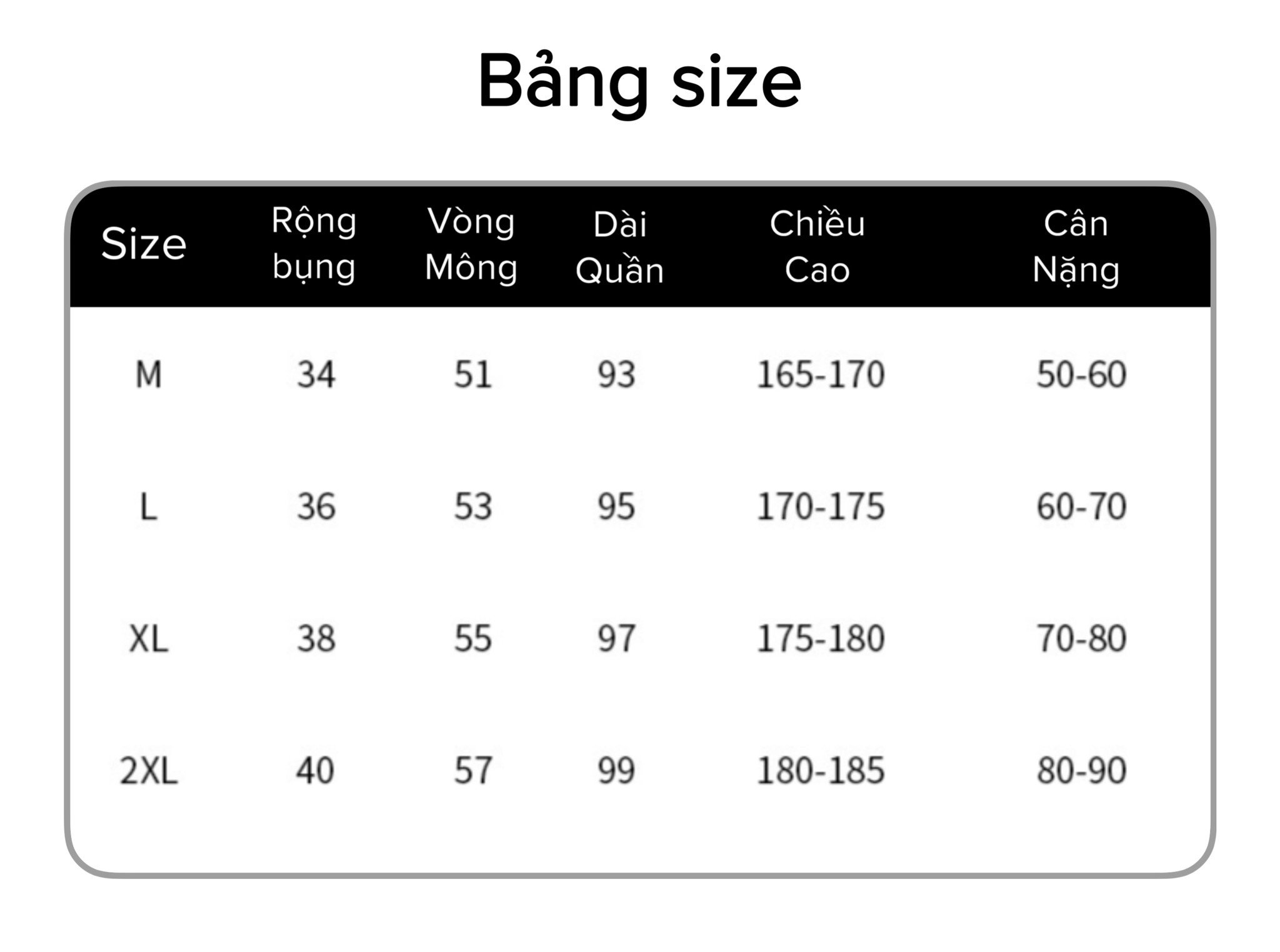Click the weight range 70-80

[1081, 638]
